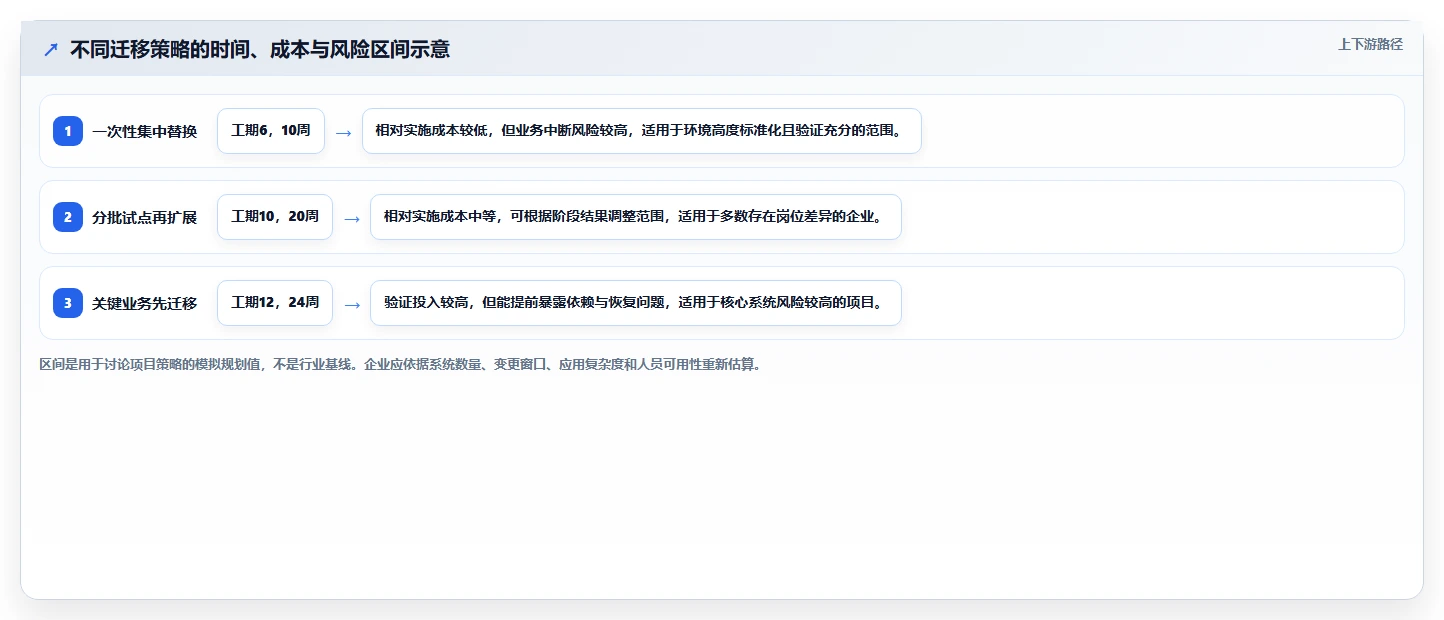Click the number 3 step badge

(68, 303)
